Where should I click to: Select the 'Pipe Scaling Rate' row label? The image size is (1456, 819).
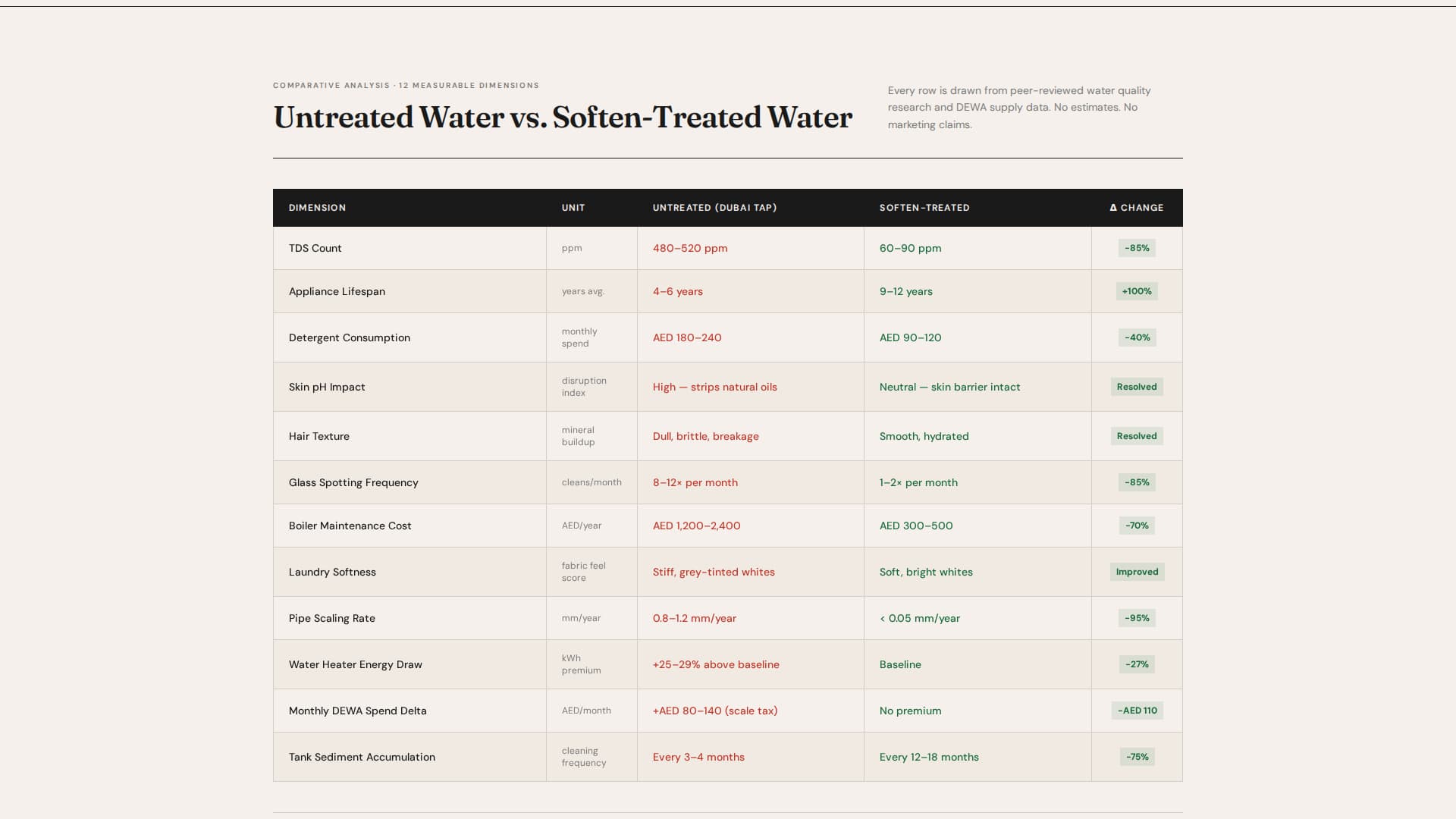tap(331, 618)
